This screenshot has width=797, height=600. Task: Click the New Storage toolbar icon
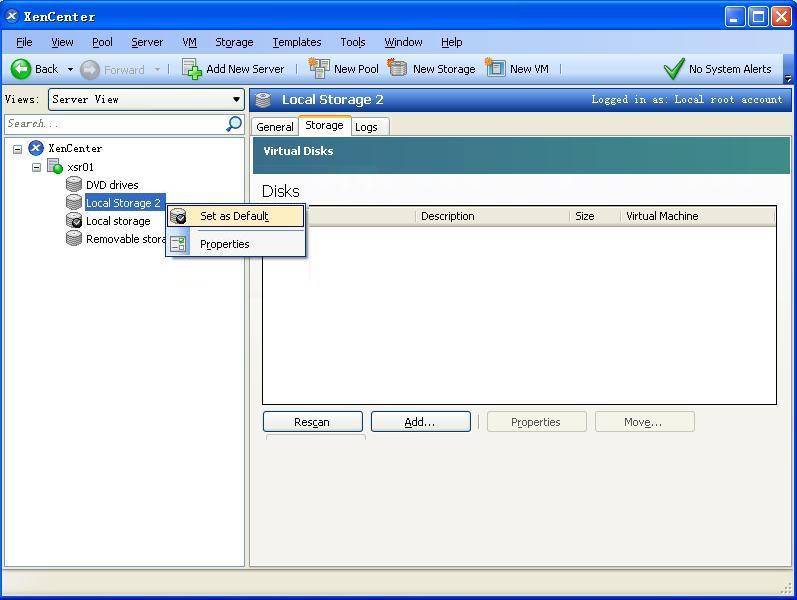click(397, 67)
